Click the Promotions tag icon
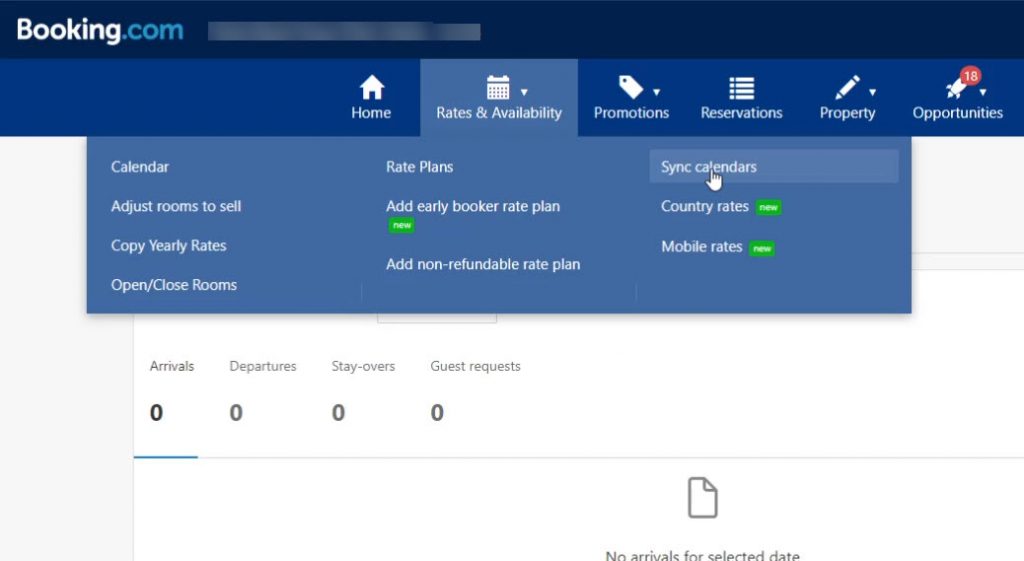This screenshot has height=561, width=1024. [630, 88]
